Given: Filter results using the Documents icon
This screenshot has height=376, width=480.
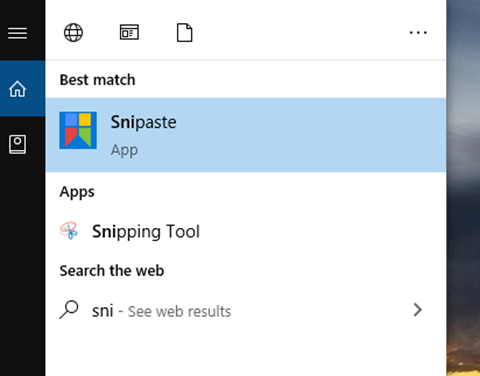Looking at the screenshot, I should [184, 32].
